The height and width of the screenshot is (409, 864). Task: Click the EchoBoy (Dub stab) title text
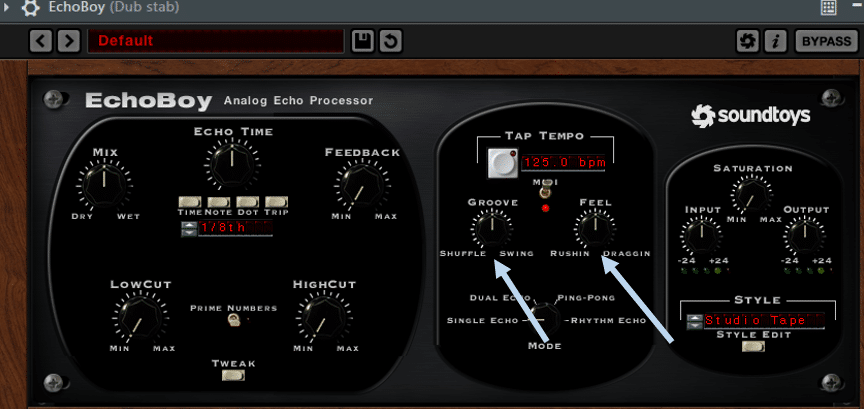click(x=113, y=7)
